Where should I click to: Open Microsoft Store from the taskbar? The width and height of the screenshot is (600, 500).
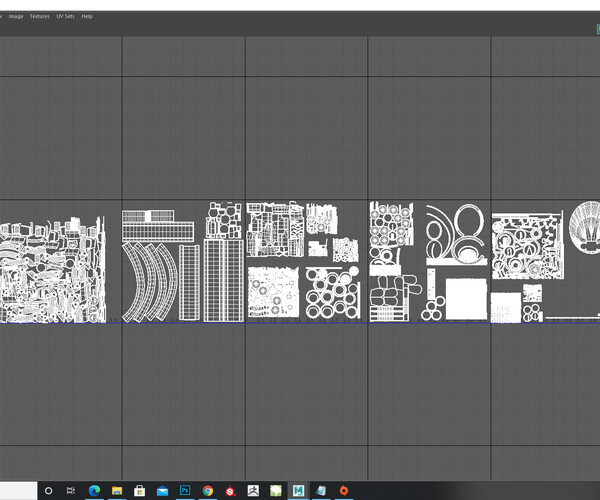point(140,491)
